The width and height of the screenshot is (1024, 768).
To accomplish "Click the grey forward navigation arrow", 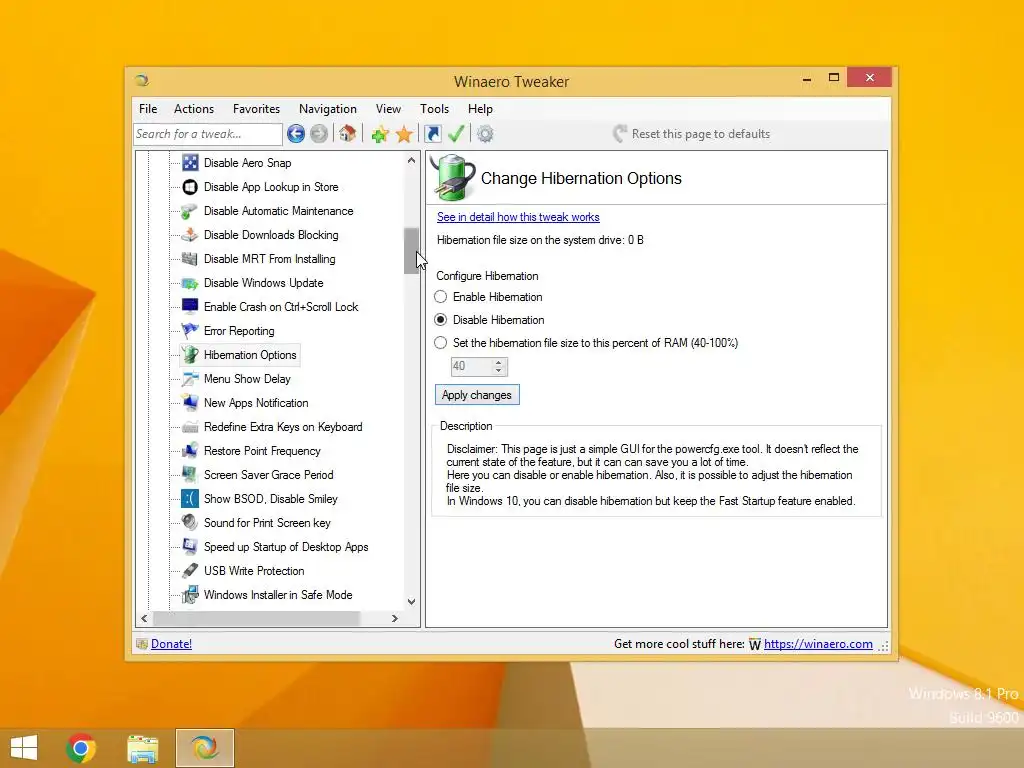I will point(319,134).
